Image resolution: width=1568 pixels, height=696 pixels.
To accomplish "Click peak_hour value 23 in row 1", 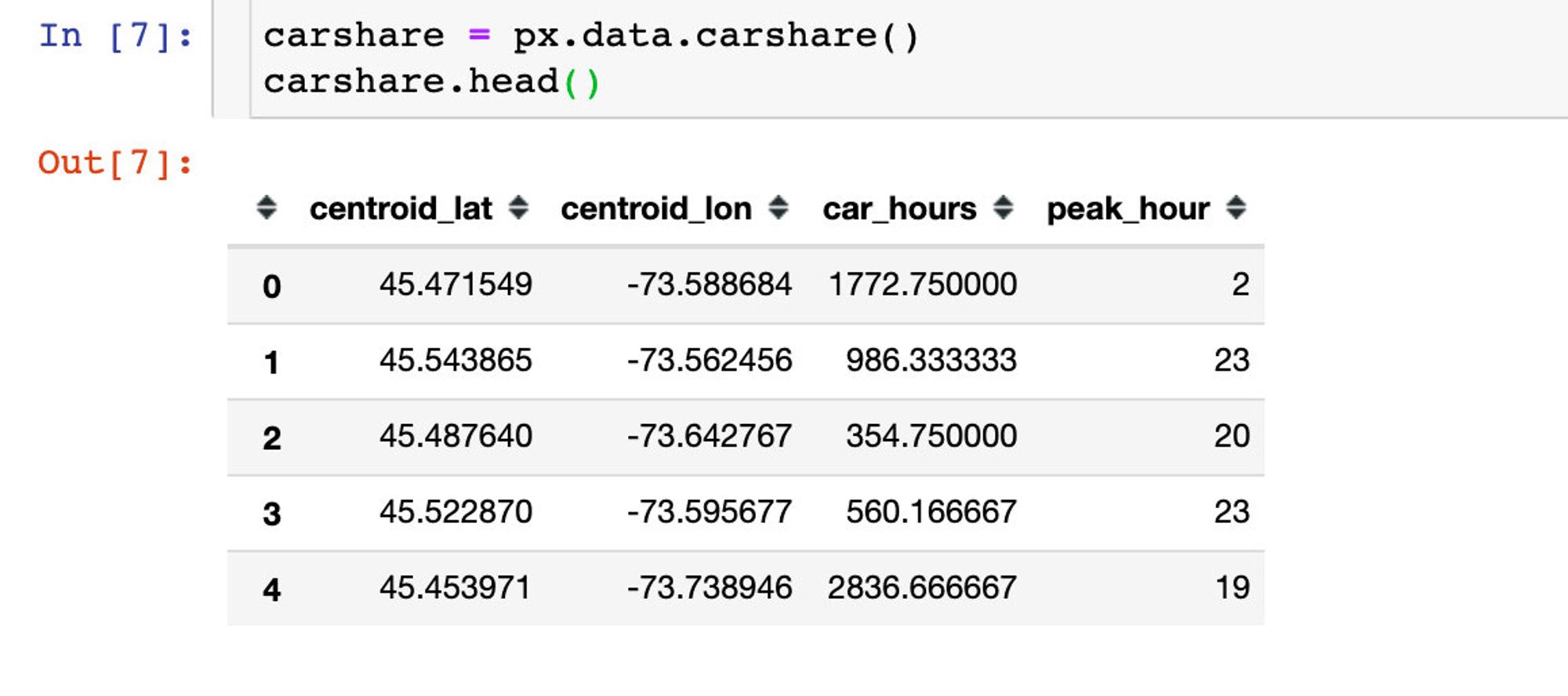I will point(1232,361).
